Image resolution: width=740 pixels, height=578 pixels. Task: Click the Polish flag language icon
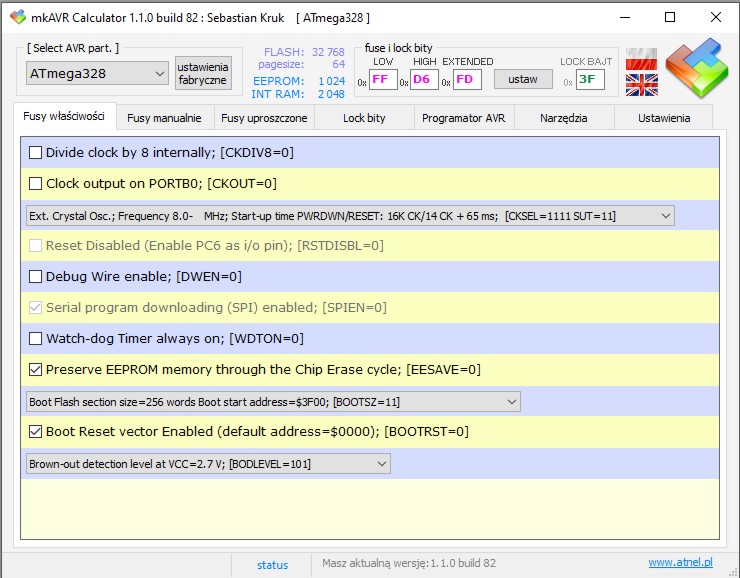pyautogui.click(x=641, y=60)
